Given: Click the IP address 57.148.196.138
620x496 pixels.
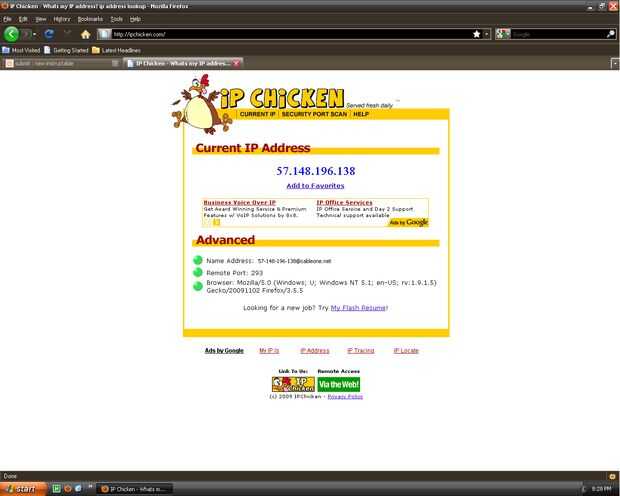Looking at the screenshot, I should pos(316,171).
